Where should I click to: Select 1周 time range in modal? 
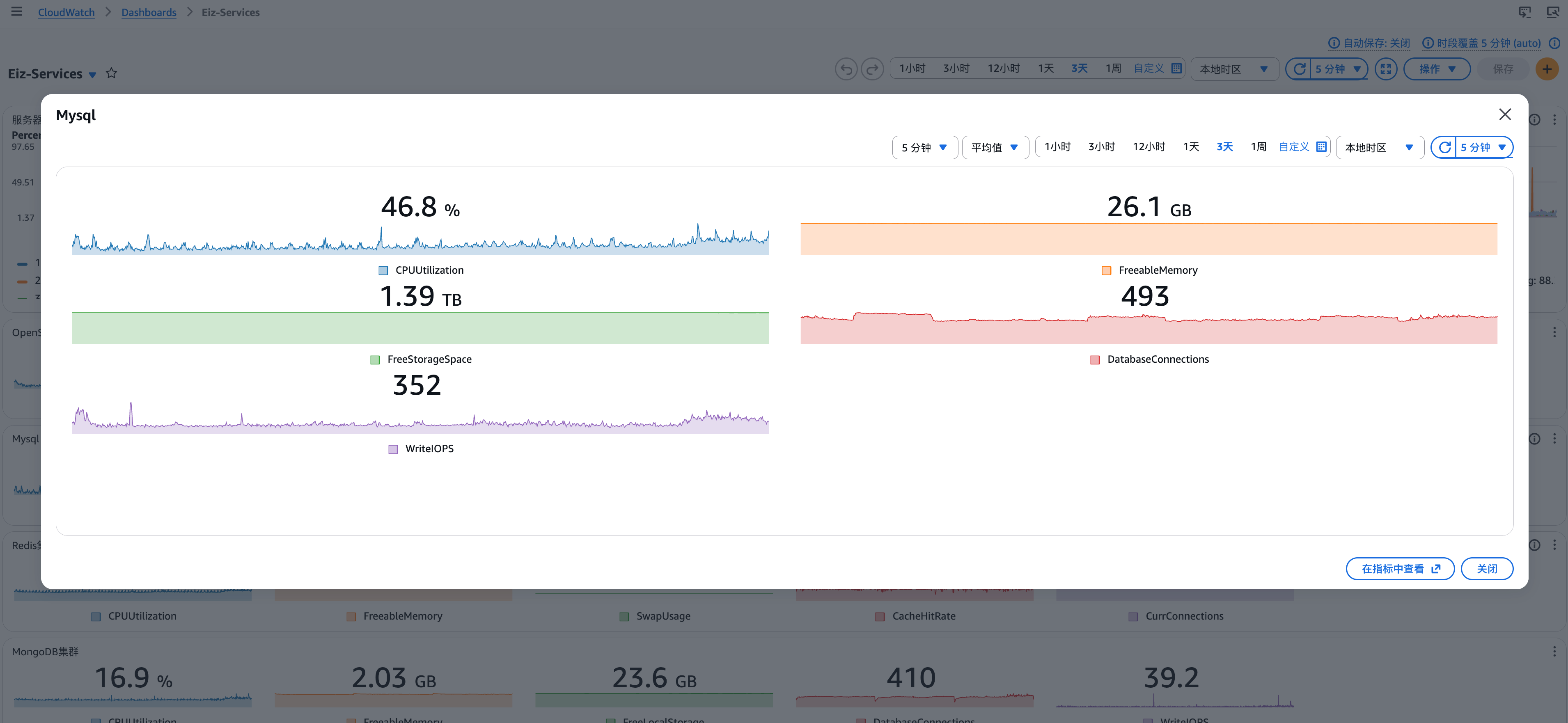coord(1258,146)
